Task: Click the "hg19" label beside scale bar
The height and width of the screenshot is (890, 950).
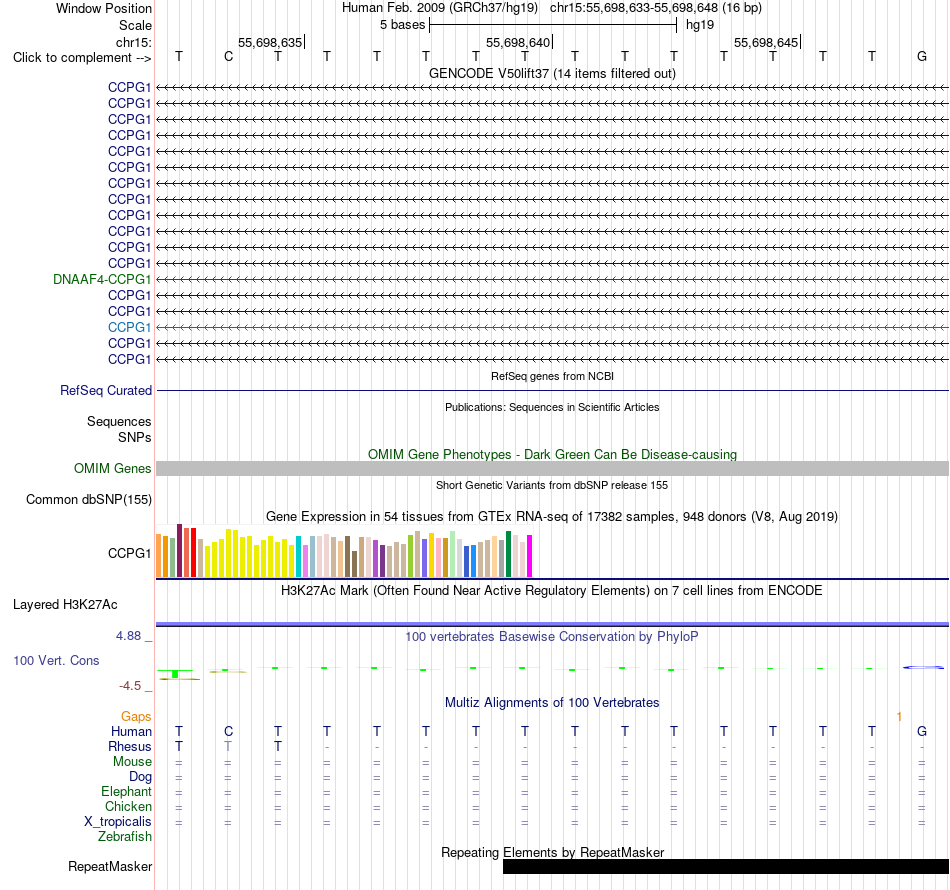Action: pos(700,25)
